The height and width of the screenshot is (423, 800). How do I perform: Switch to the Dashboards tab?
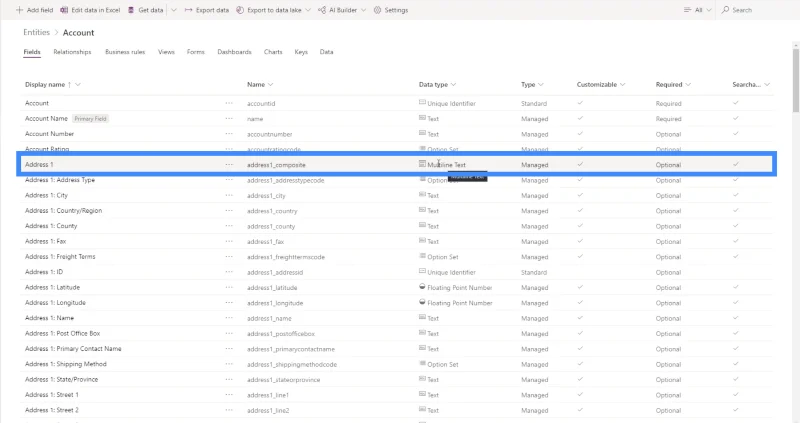[x=234, y=52]
